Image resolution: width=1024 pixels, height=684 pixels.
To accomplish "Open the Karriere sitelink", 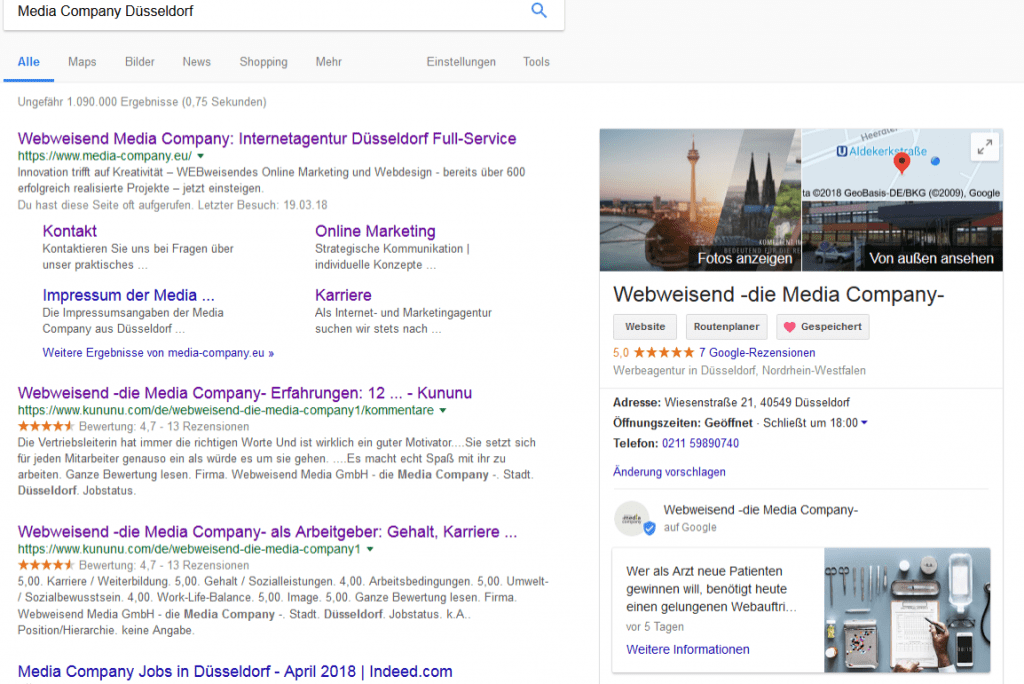I will point(343,295).
